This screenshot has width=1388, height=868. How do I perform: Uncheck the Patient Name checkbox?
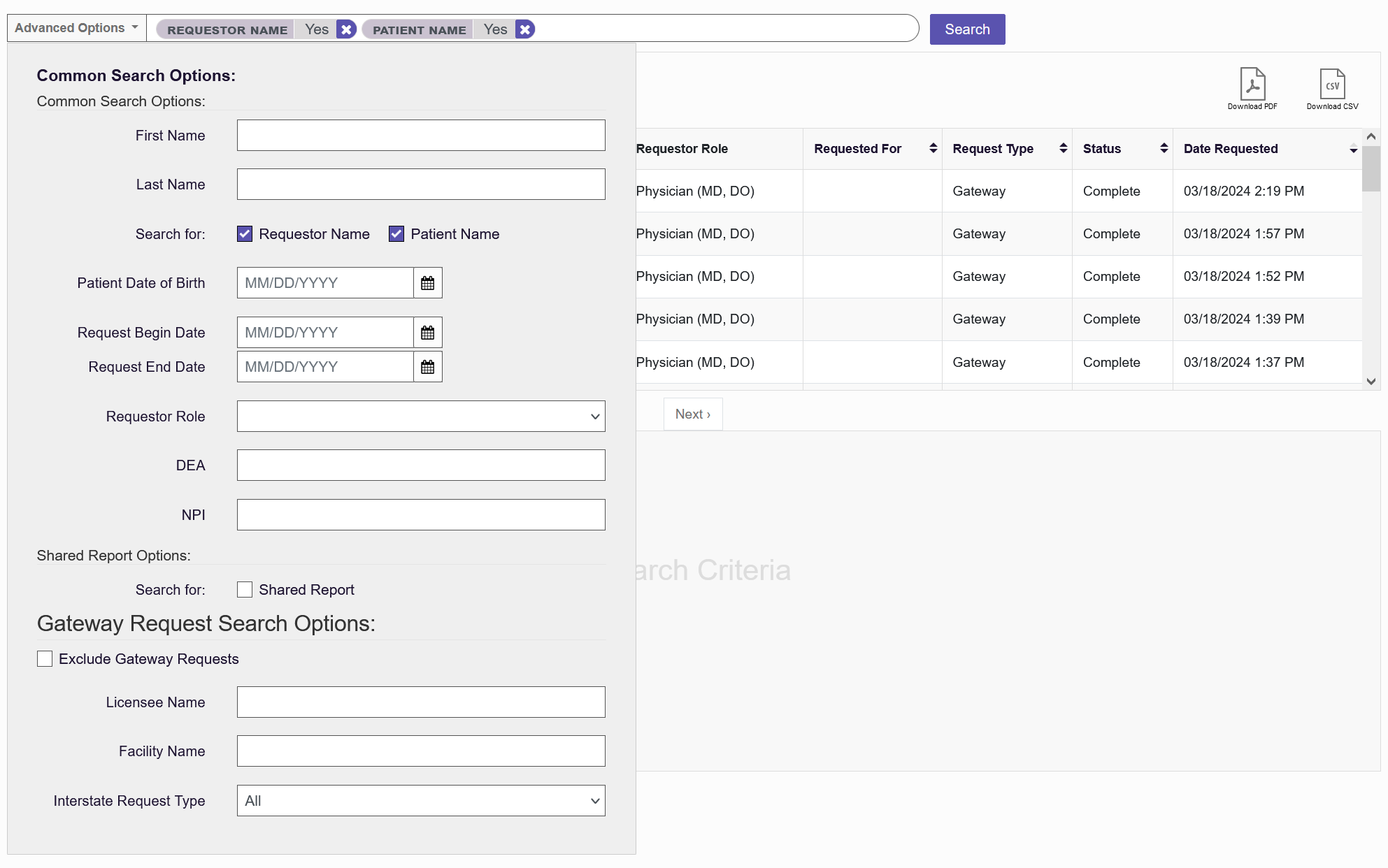pos(396,234)
